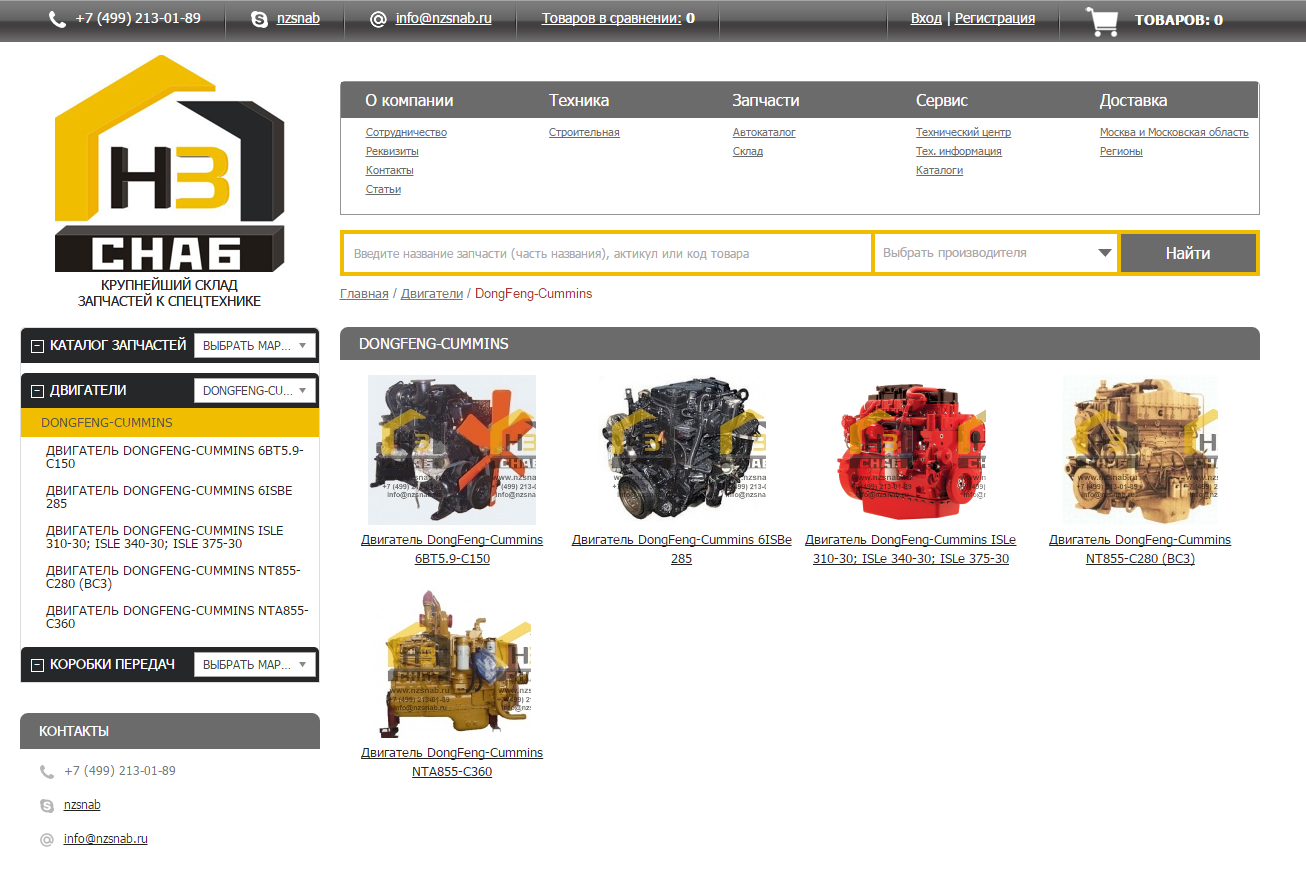Open the Техника menu
1306x886 pixels.
pyautogui.click(x=579, y=100)
